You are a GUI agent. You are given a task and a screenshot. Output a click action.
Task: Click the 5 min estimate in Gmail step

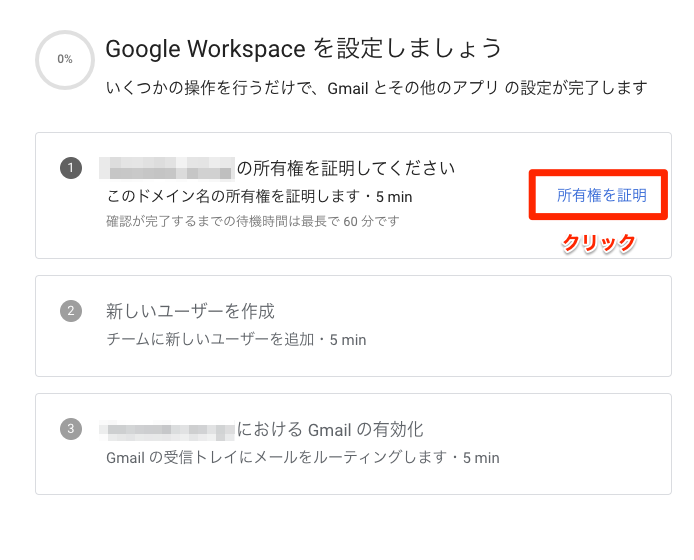pos(479,459)
